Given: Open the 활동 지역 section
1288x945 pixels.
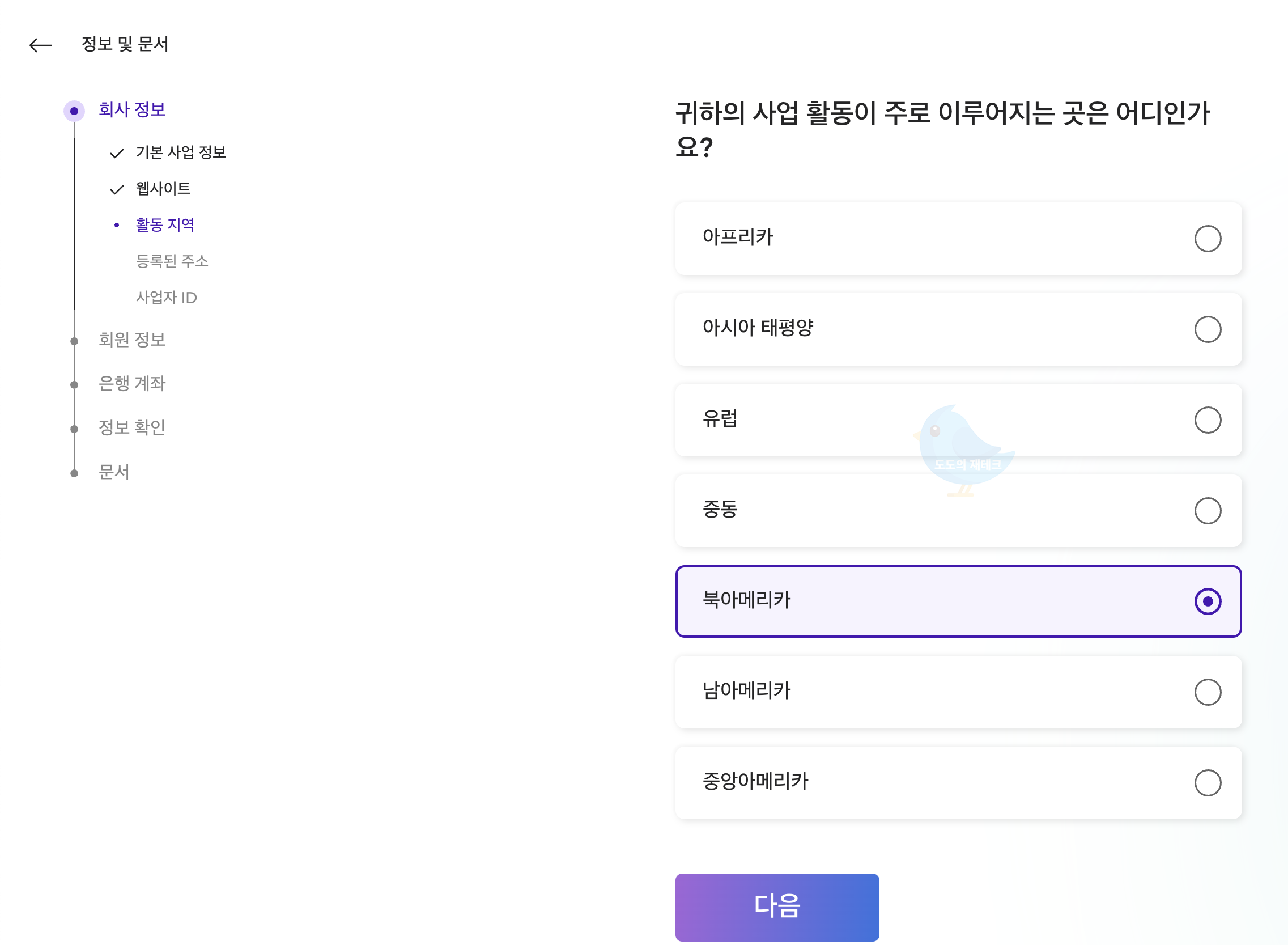Looking at the screenshot, I should (x=166, y=225).
